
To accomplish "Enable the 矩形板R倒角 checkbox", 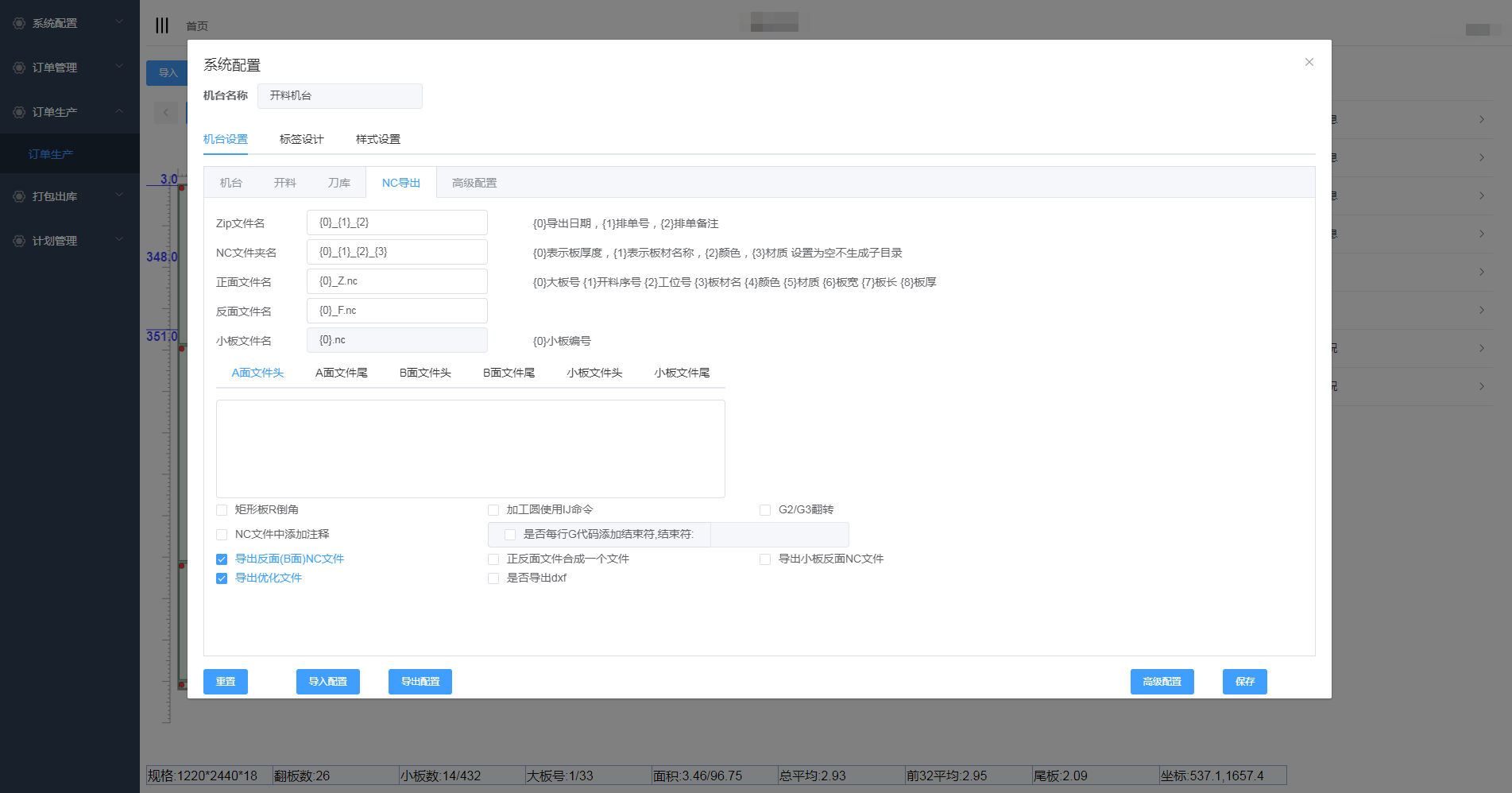I will click(x=222, y=510).
